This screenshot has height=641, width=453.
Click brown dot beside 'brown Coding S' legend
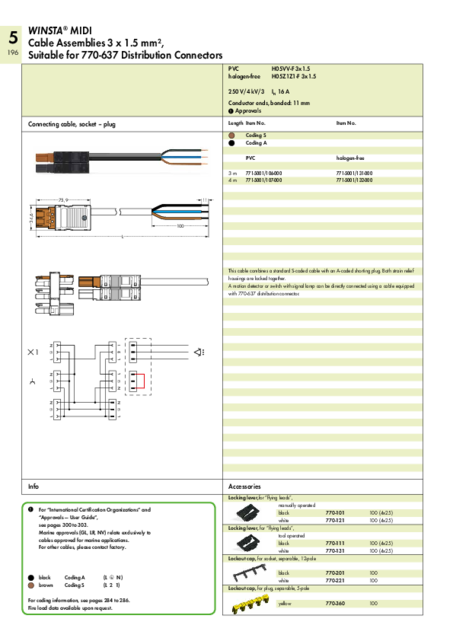[31, 585]
